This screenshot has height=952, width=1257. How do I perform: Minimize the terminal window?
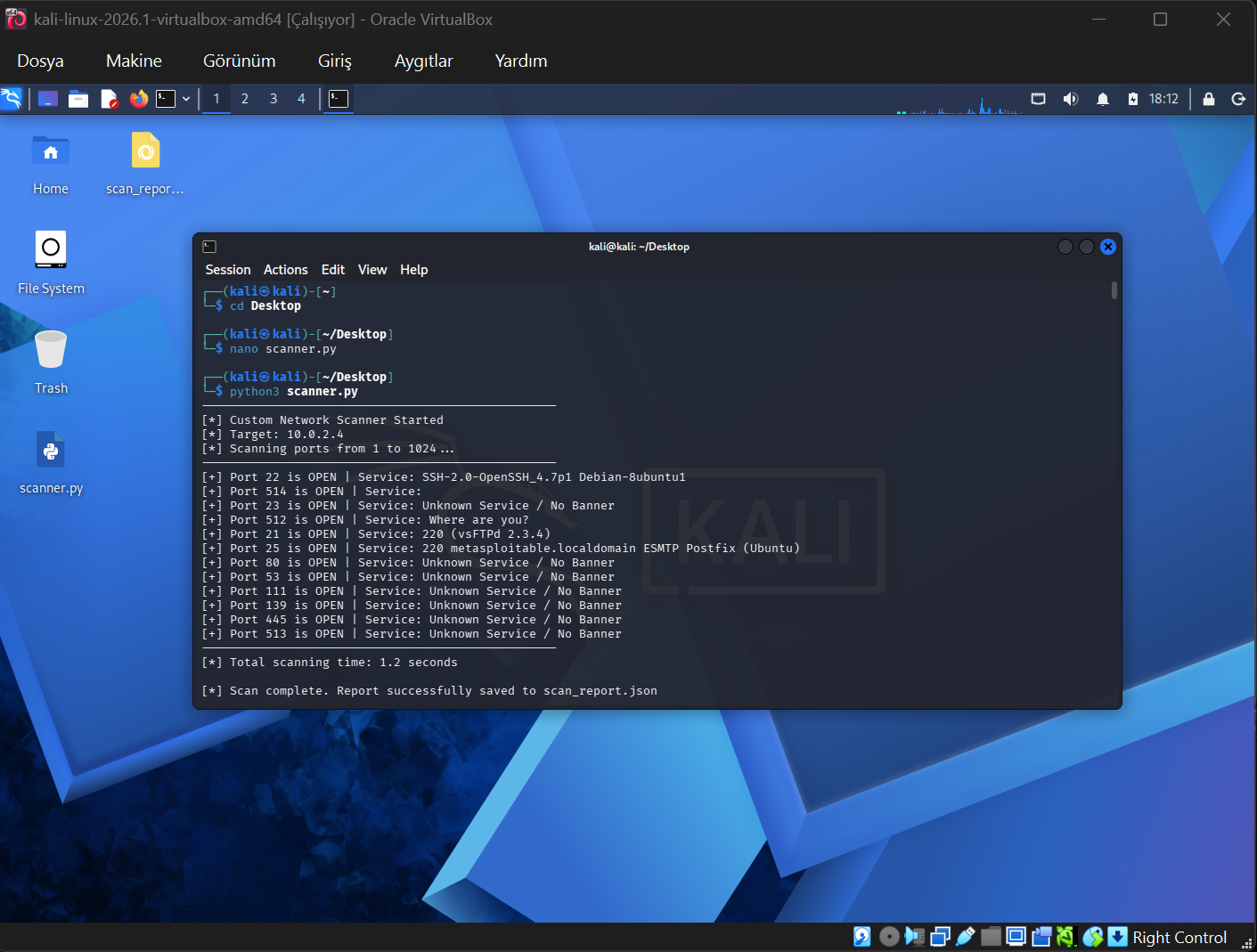pyautogui.click(x=1065, y=247)
